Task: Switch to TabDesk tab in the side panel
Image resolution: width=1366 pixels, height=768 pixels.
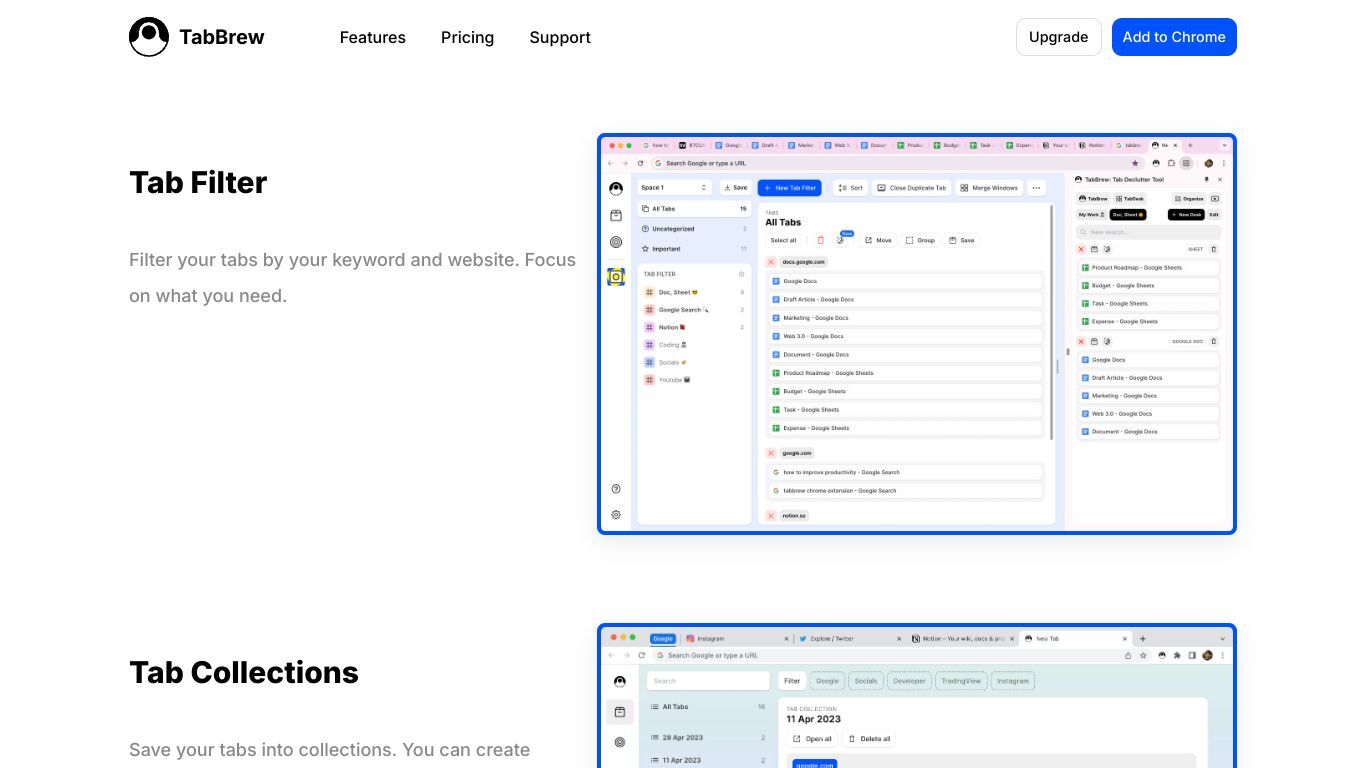Action: point(1130,199)
